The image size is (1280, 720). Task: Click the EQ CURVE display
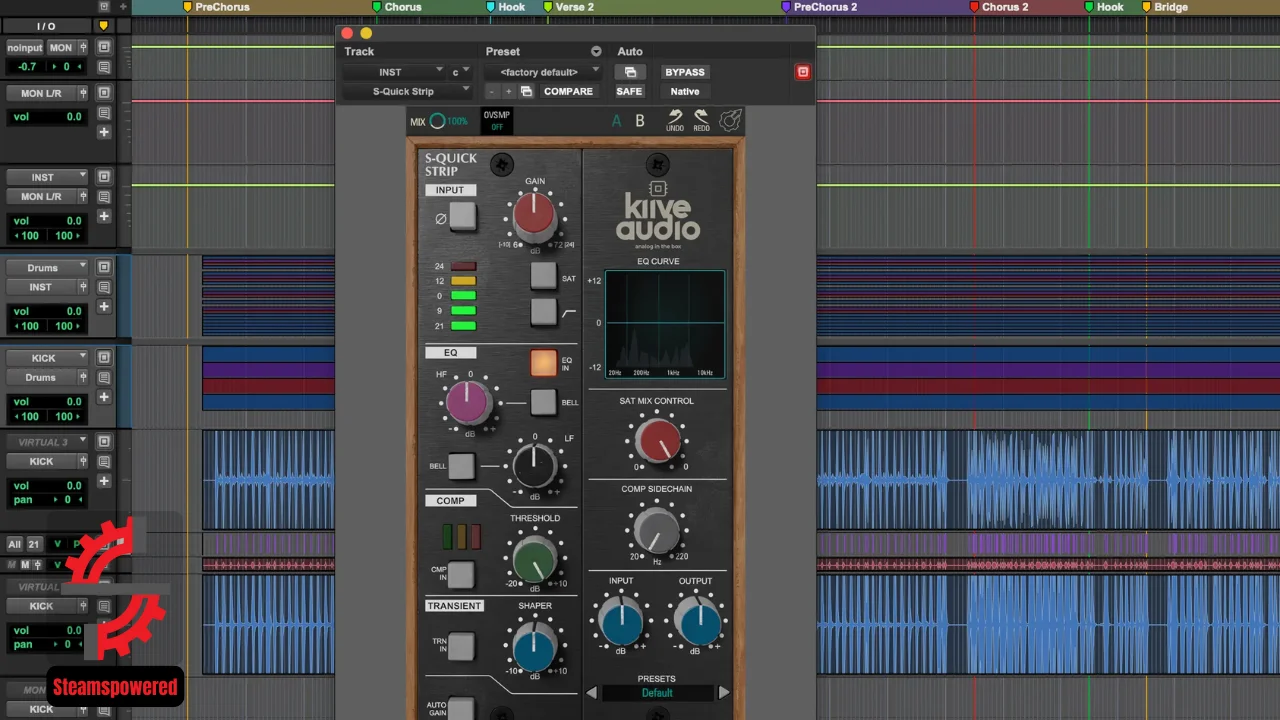click(x=664, y=323)
